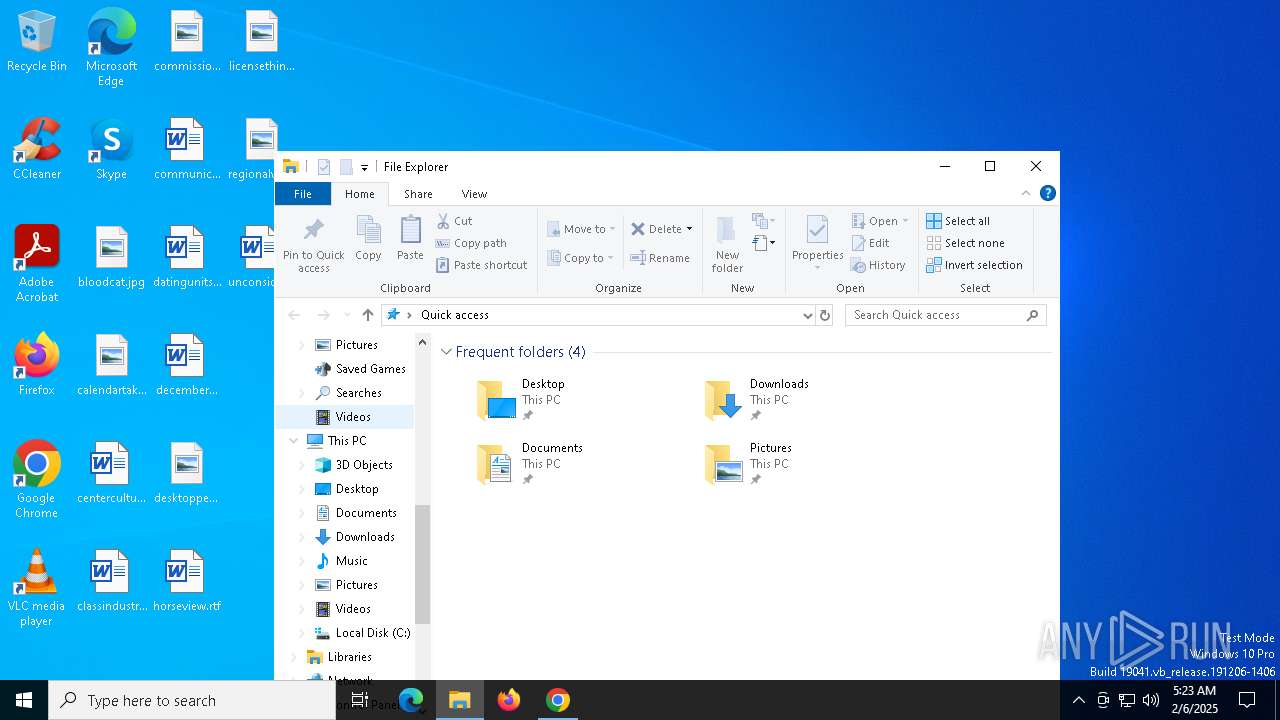The image size is (1280, 720).
Task: Open the notification center in taskbar
Action: [x=1247, y=700]
